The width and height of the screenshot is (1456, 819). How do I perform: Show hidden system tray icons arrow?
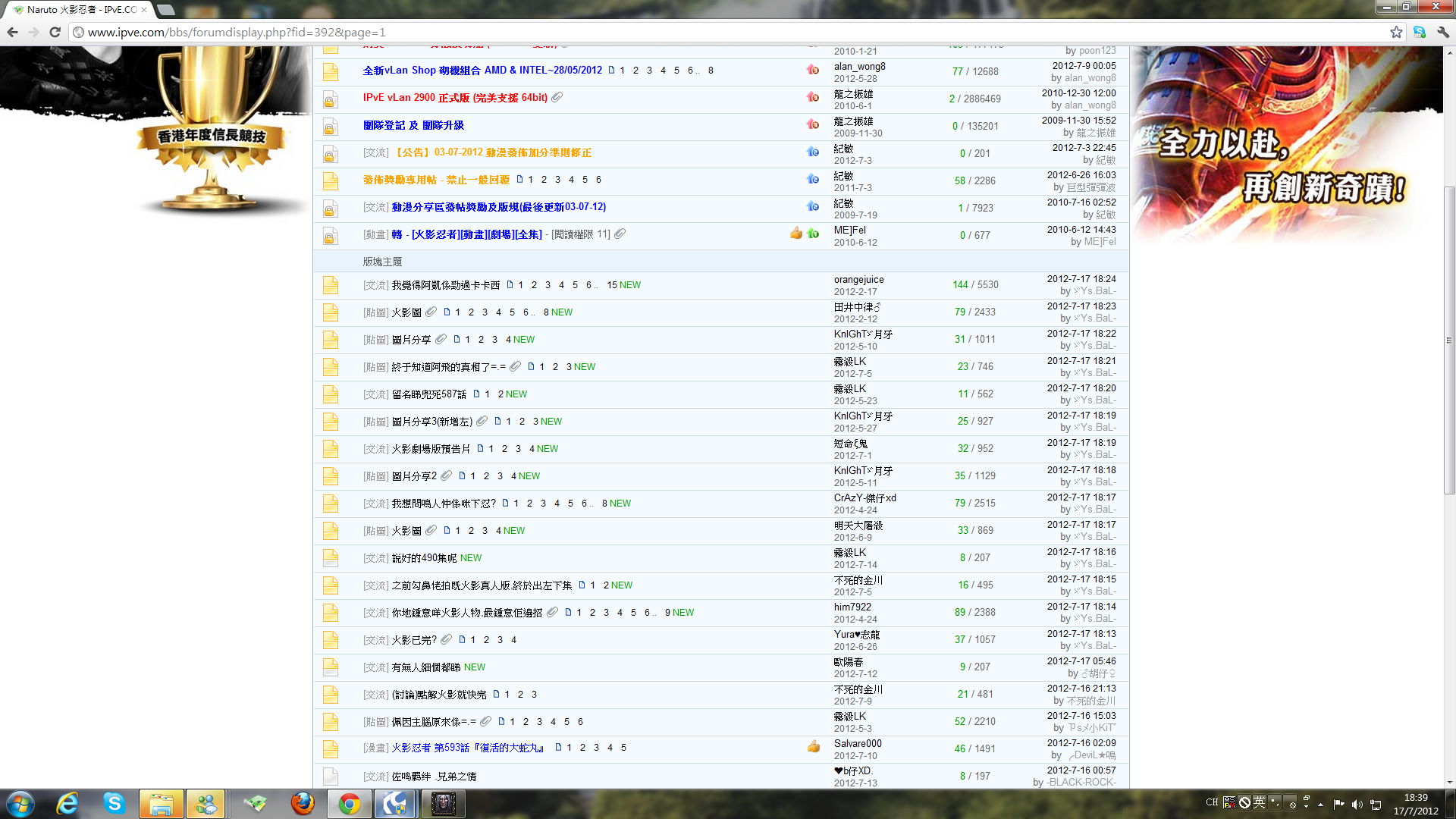click(x=1320, y=804)
